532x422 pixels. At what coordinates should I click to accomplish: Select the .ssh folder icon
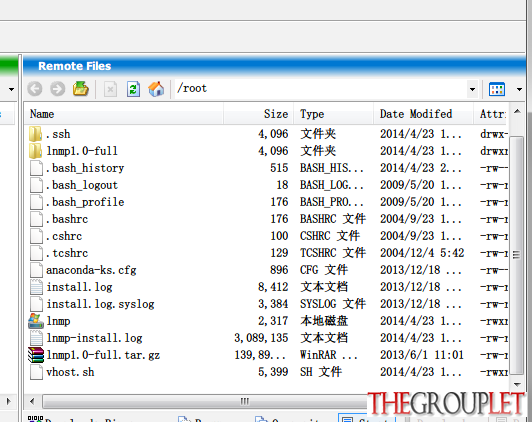35,134
